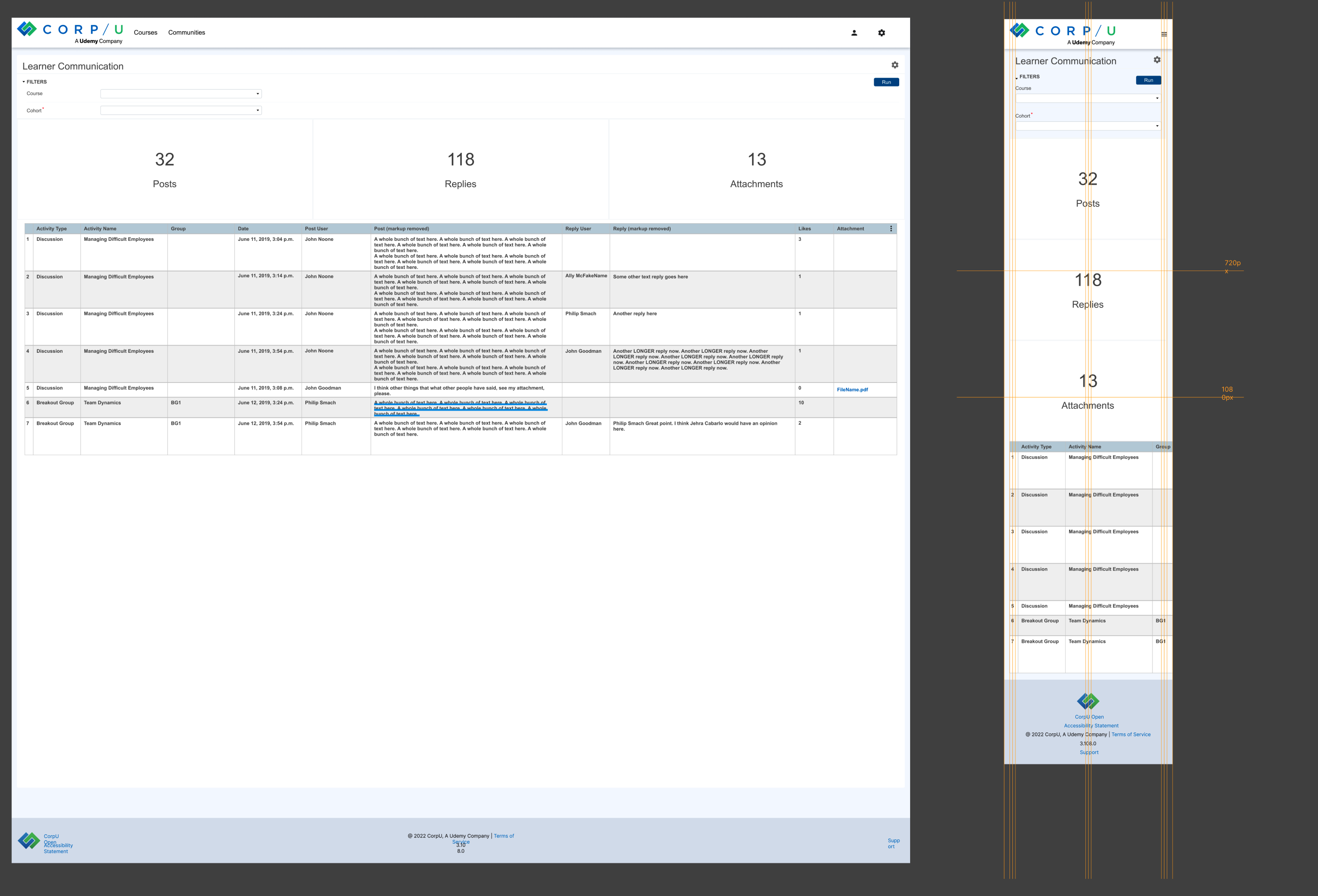Open the settings gear in desktop top navigation
This screenshot has width=1318, height=896.
(x=881, y=33)
